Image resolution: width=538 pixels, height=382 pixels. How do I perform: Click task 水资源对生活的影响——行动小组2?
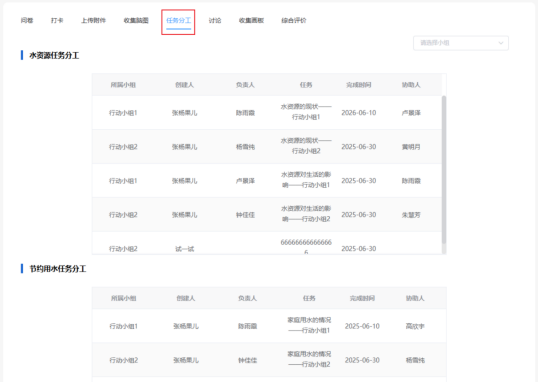tap(306, 214)
